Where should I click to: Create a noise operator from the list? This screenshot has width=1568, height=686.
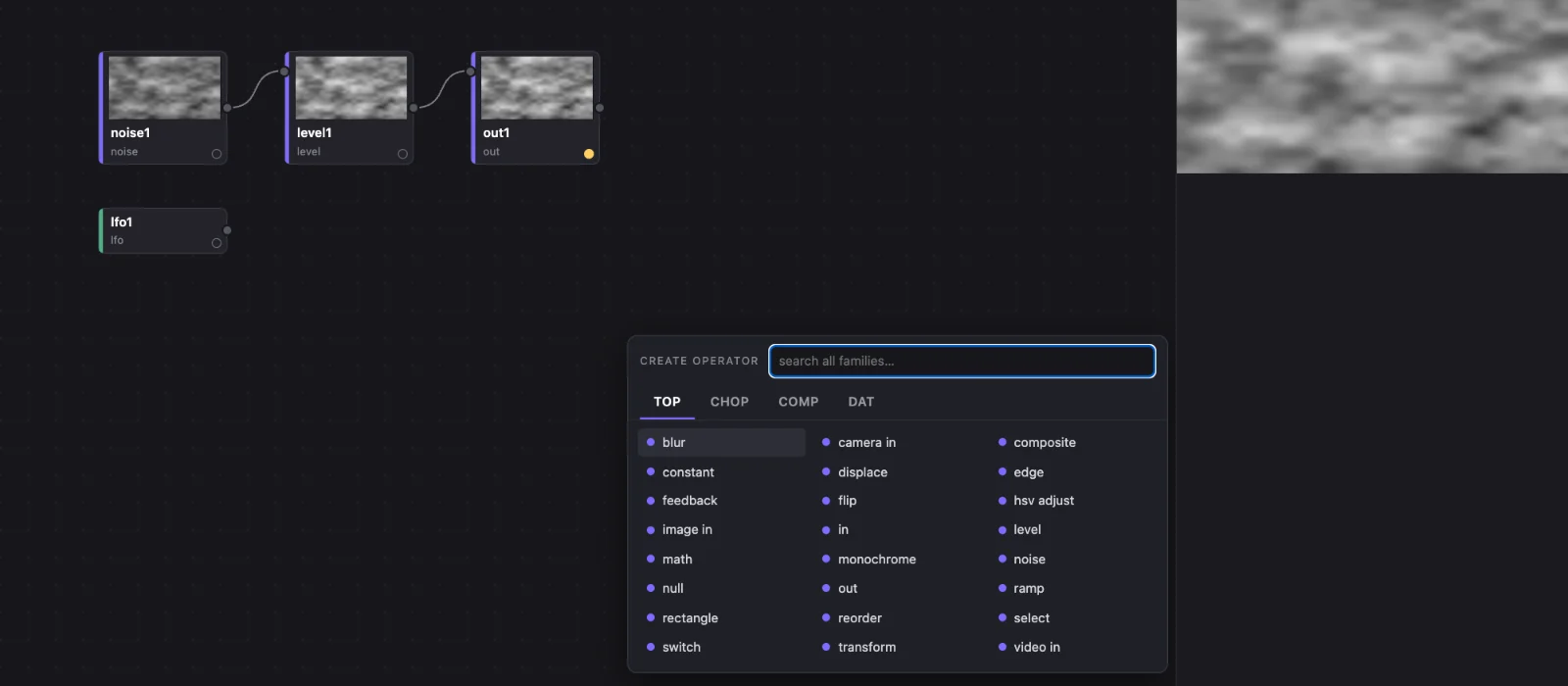coord(1074,560)
